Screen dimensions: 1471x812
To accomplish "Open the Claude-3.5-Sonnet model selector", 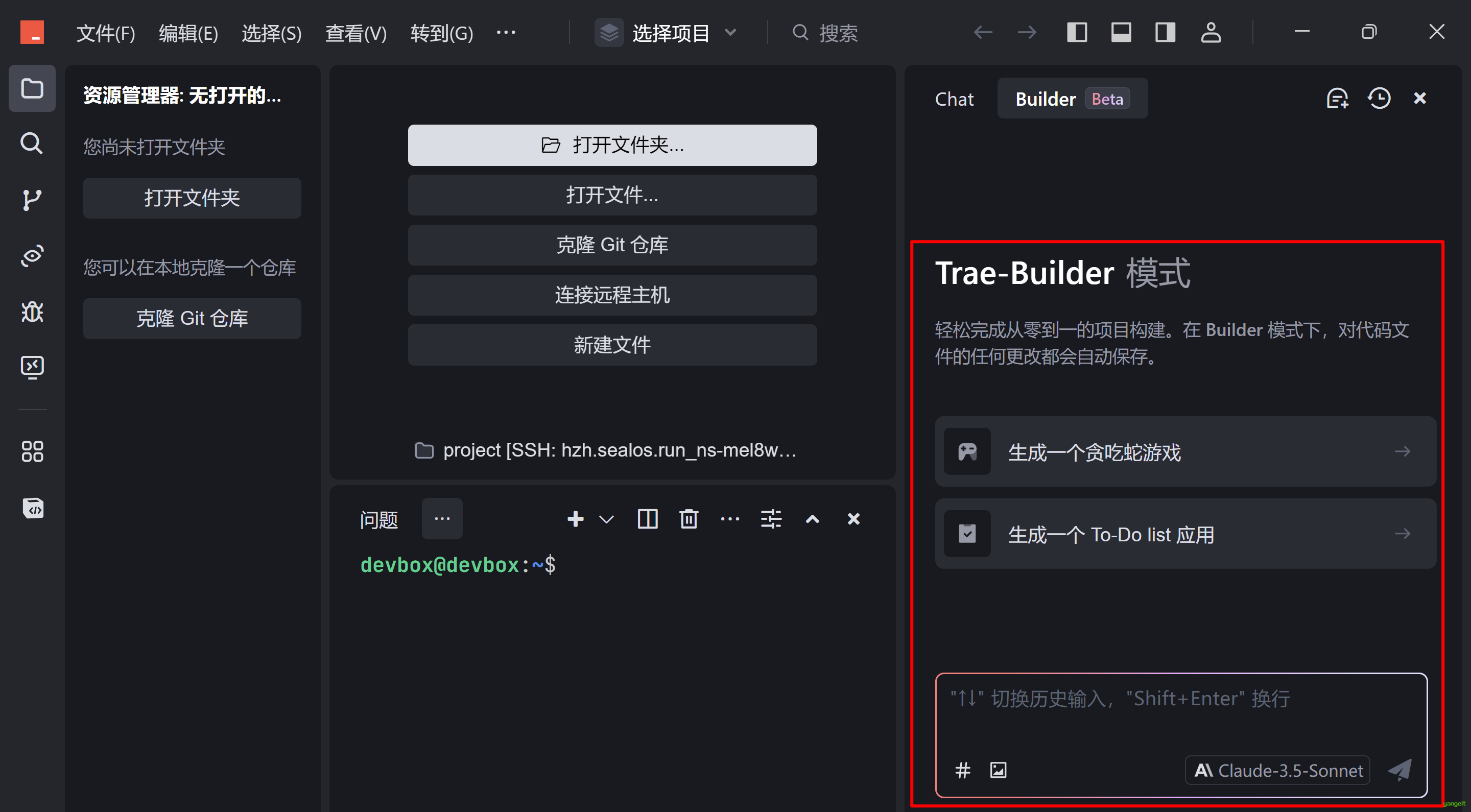I will click(1278, 770).
